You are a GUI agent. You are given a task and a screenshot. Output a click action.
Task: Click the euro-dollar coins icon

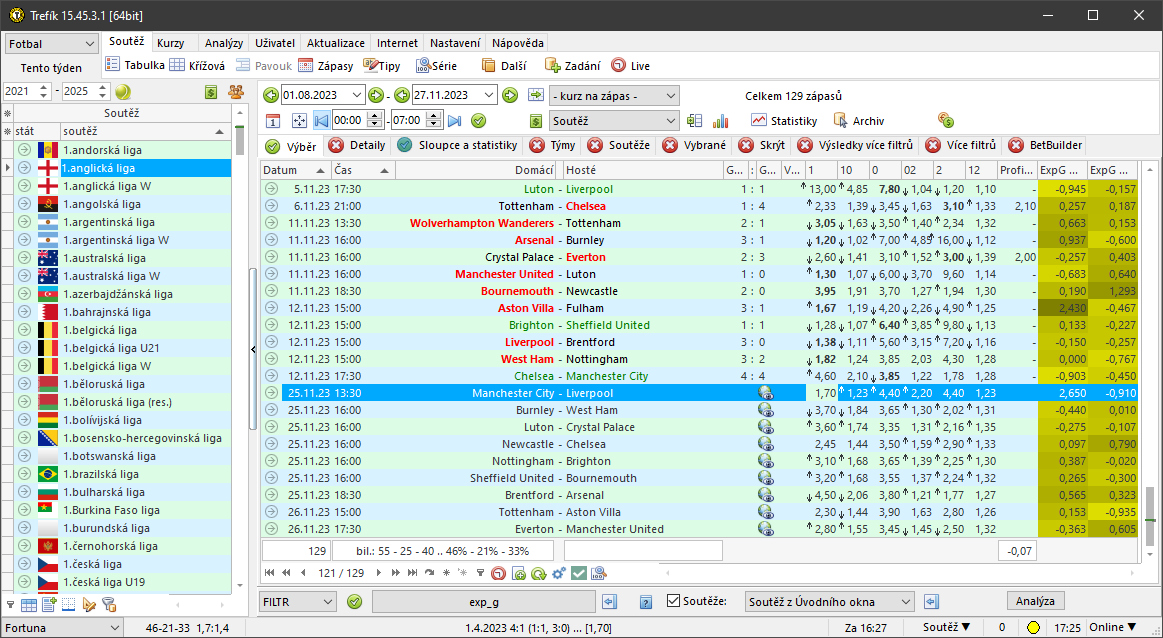(x=946, y=120)
